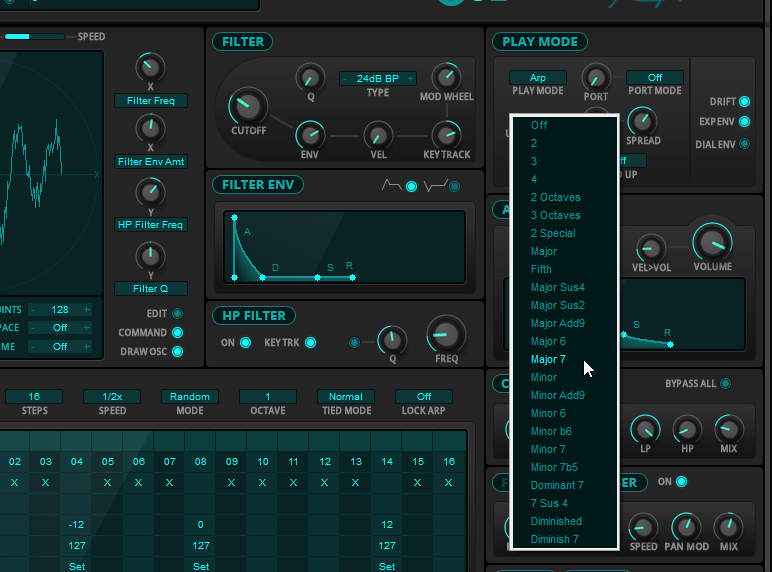The image size is (772, 572).
Task: Click arp step 08 header
Action: (x=200, y=461)
